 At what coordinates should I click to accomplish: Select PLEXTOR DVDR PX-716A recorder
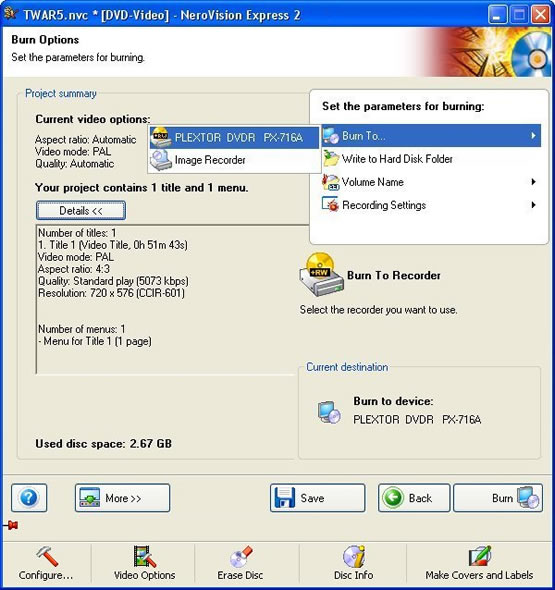tap(234, 138)
